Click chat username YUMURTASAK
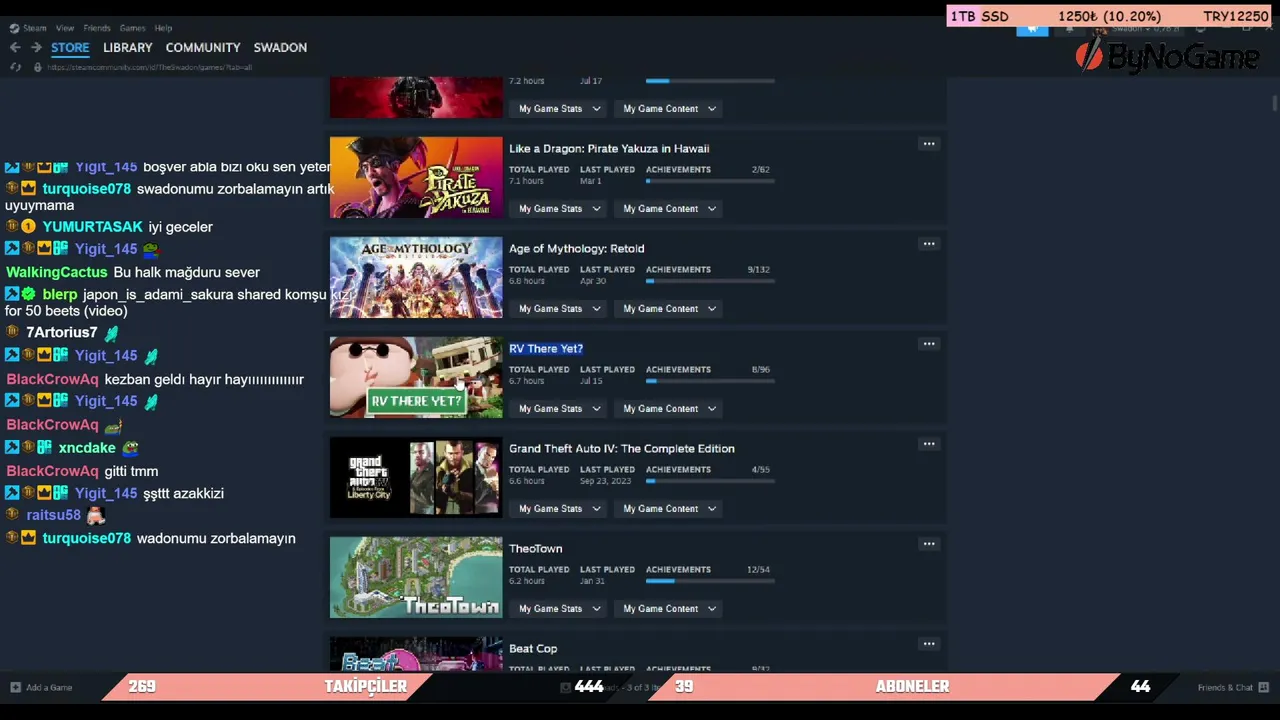 tap(92, 227)
